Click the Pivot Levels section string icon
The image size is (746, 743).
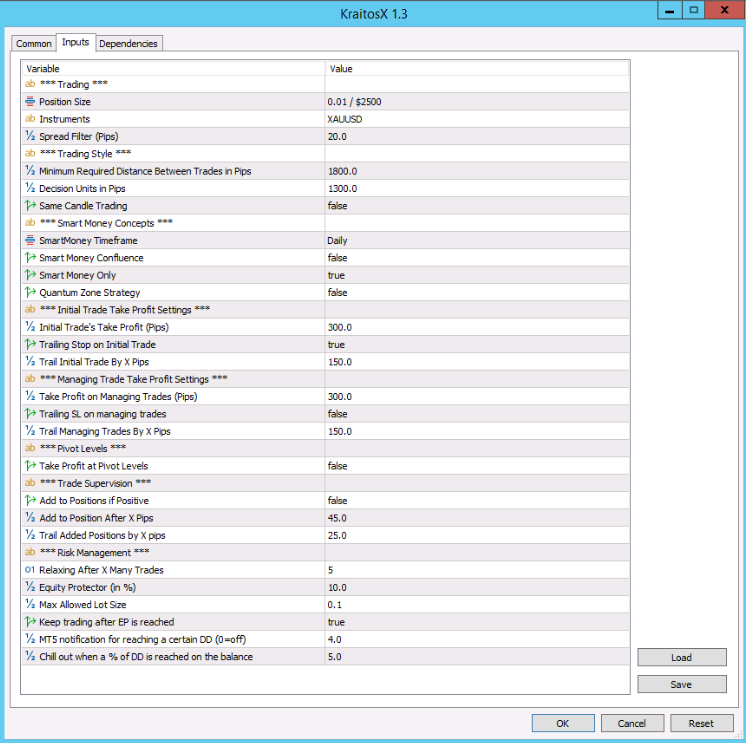pos(30,448)
